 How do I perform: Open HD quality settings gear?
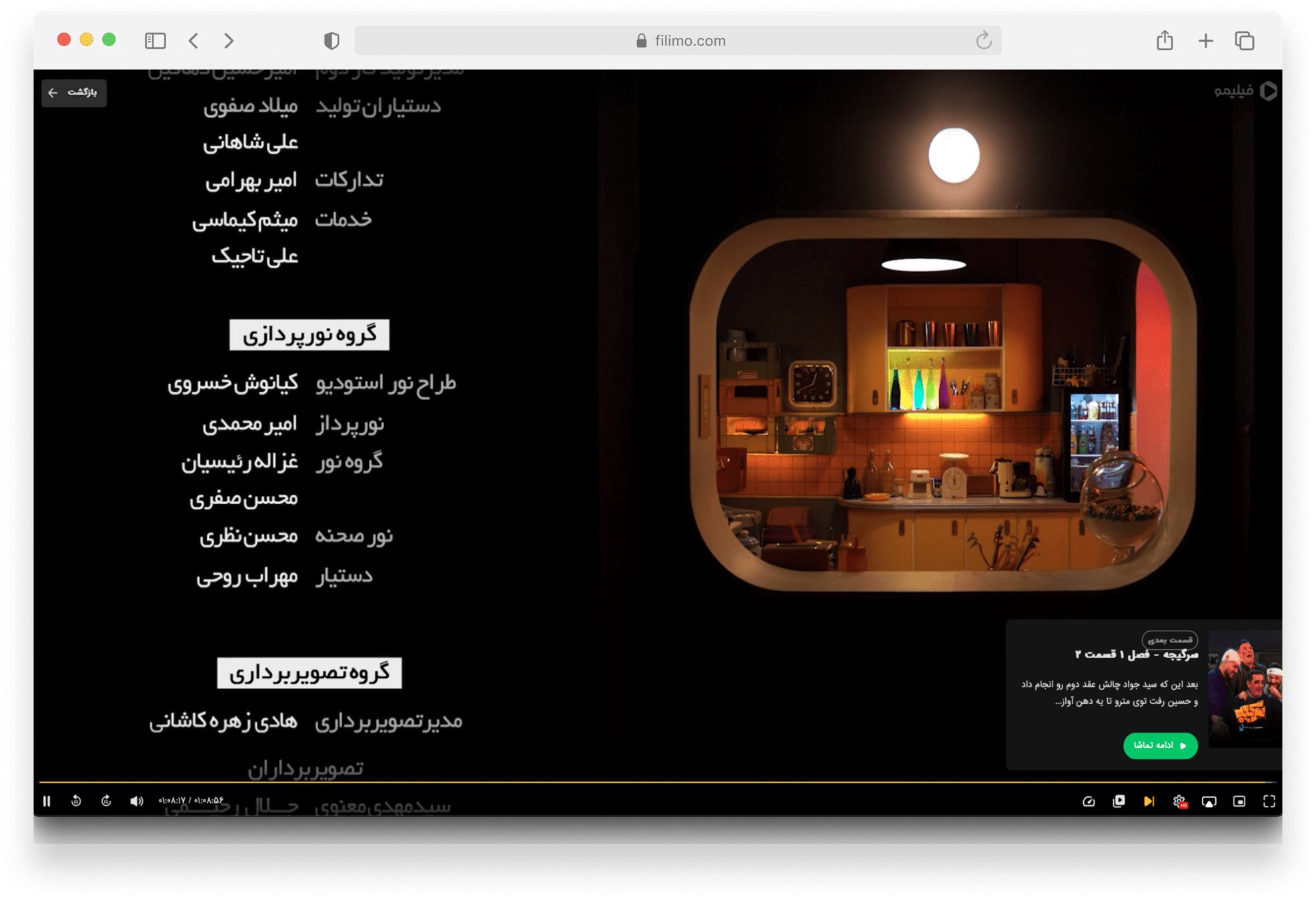click(x=1179, y=801)
